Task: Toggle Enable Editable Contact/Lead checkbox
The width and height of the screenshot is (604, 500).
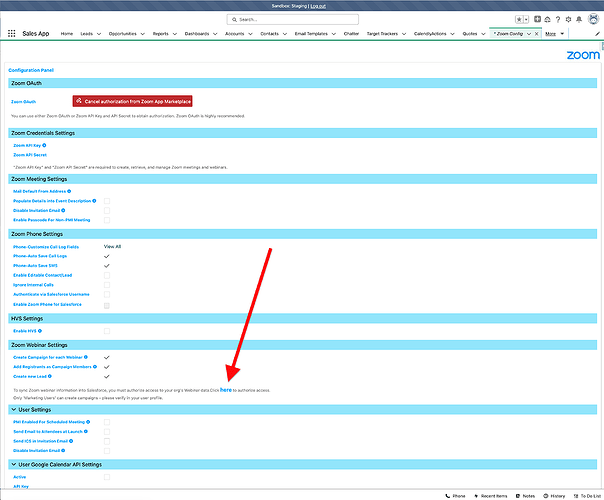Action: (107, 275)
